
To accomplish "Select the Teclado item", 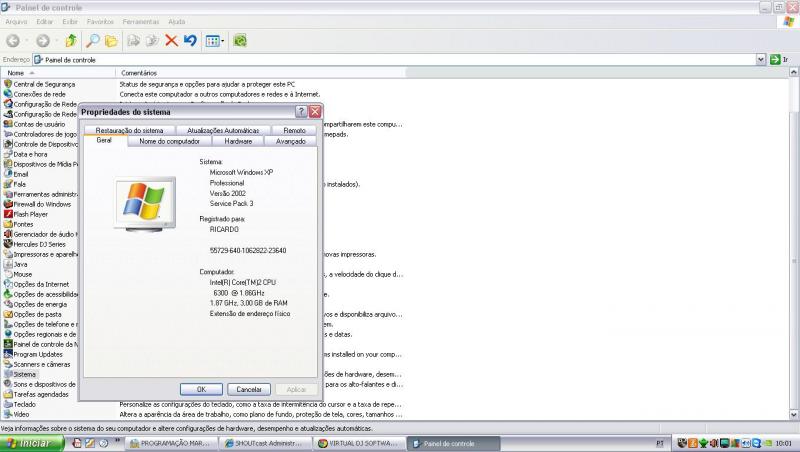I will 20,405.
